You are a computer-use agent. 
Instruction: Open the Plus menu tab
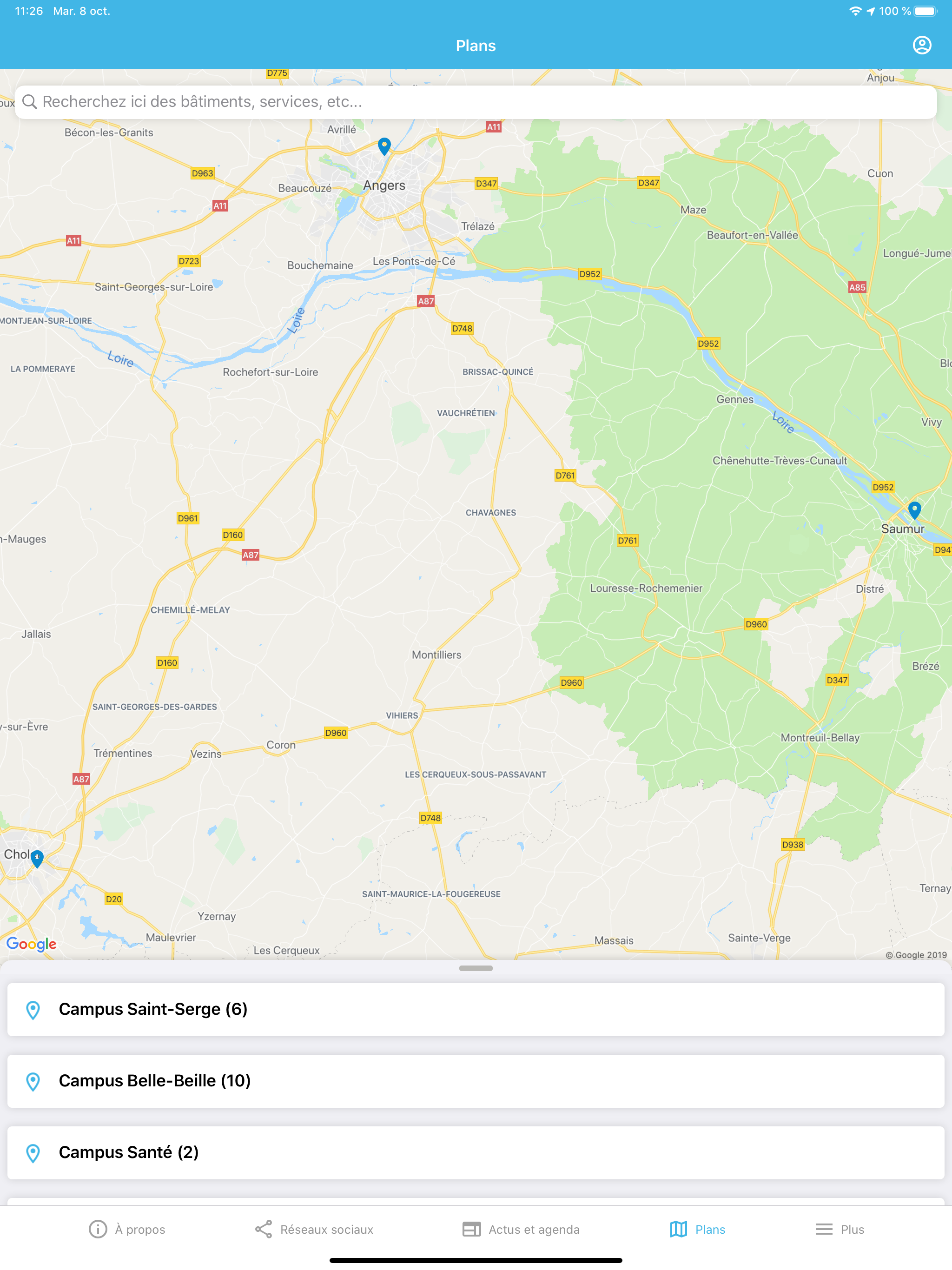840,1229
